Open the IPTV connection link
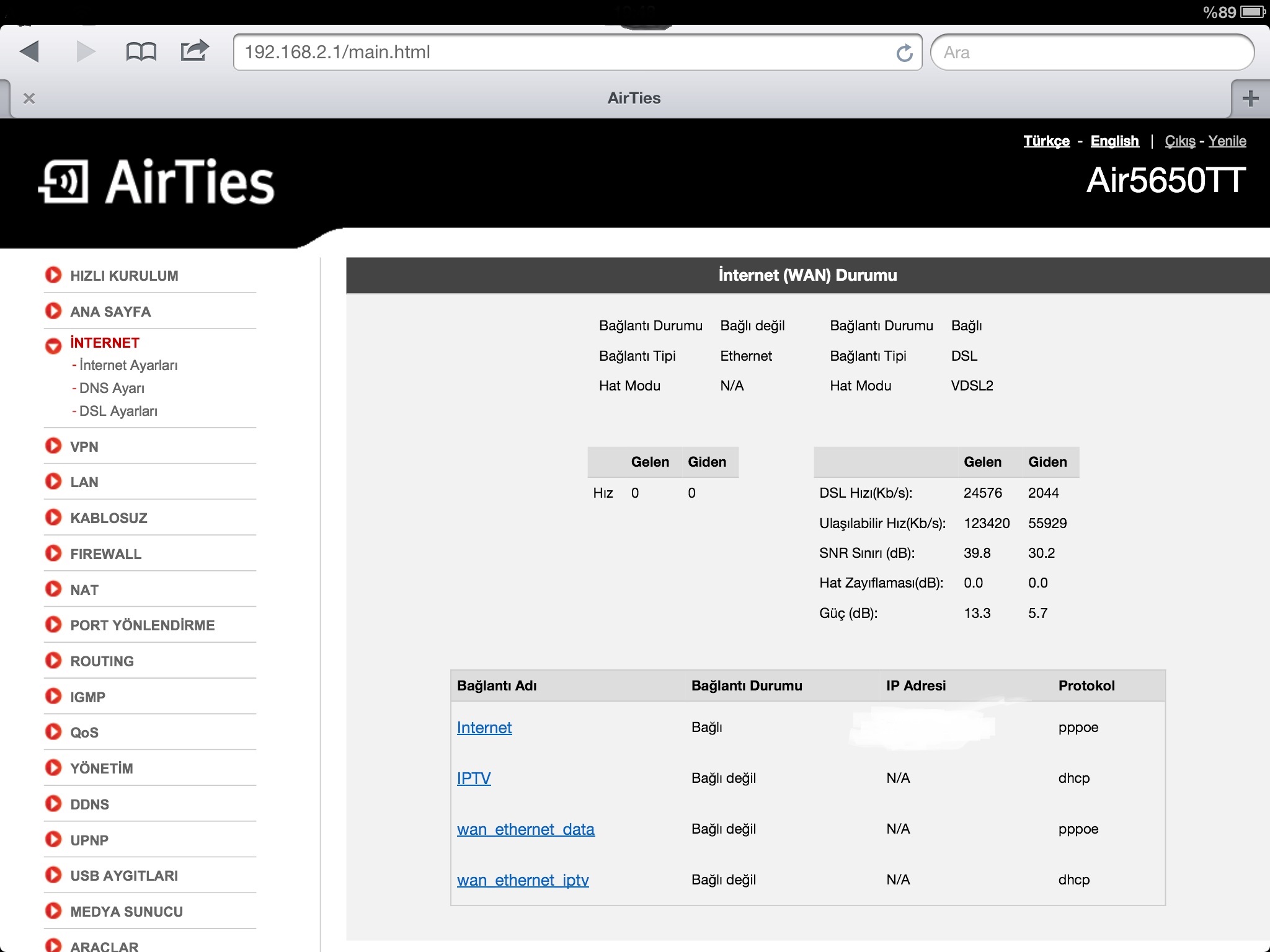This screenshot has height=952, width=1270. [474, 778]
